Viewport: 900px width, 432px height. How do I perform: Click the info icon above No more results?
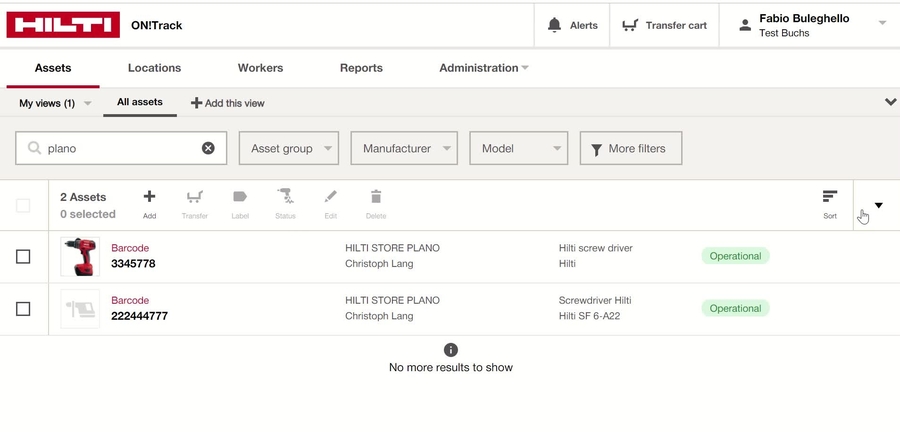point(451,349)
